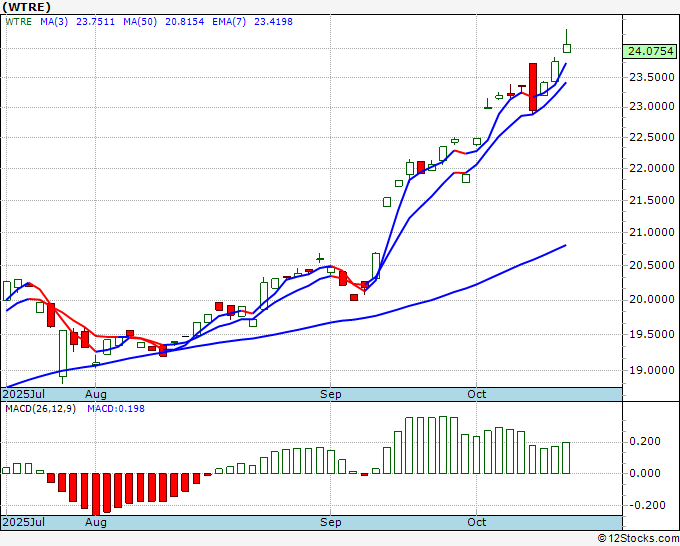Click the 21.0000 price axis label
This screenshot has width=680, height=546.
point(652,232)
